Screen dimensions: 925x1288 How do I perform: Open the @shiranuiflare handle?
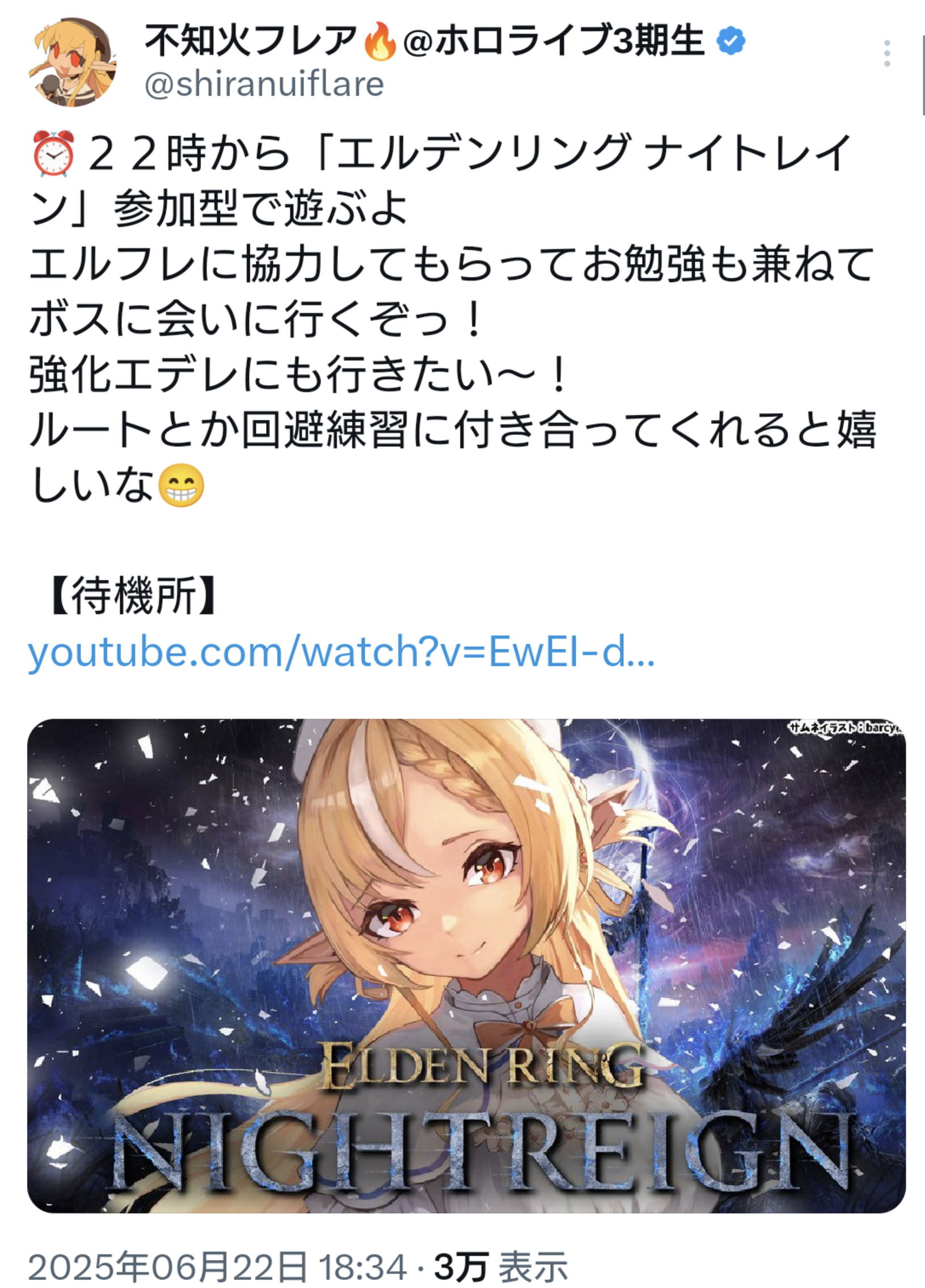(x=264, y=85)
